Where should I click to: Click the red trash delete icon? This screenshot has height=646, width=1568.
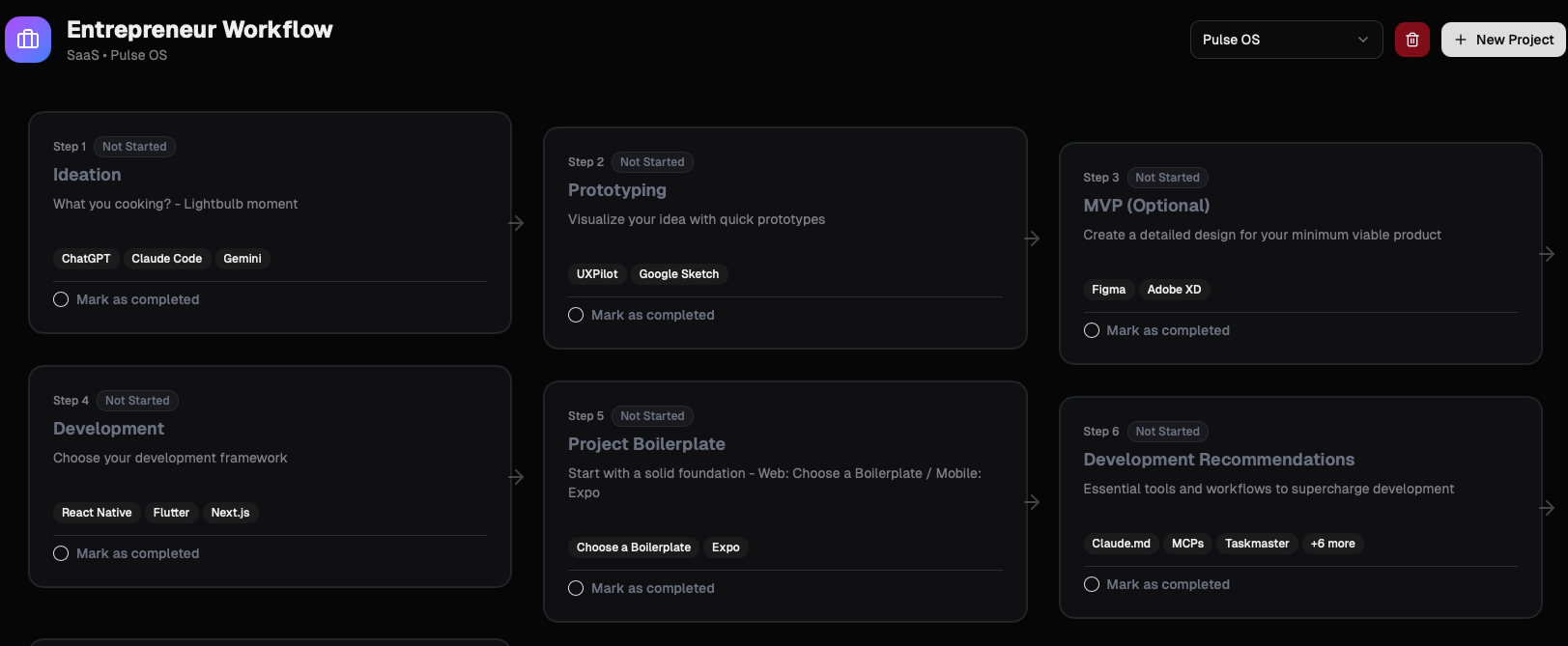pos(1411,40)
